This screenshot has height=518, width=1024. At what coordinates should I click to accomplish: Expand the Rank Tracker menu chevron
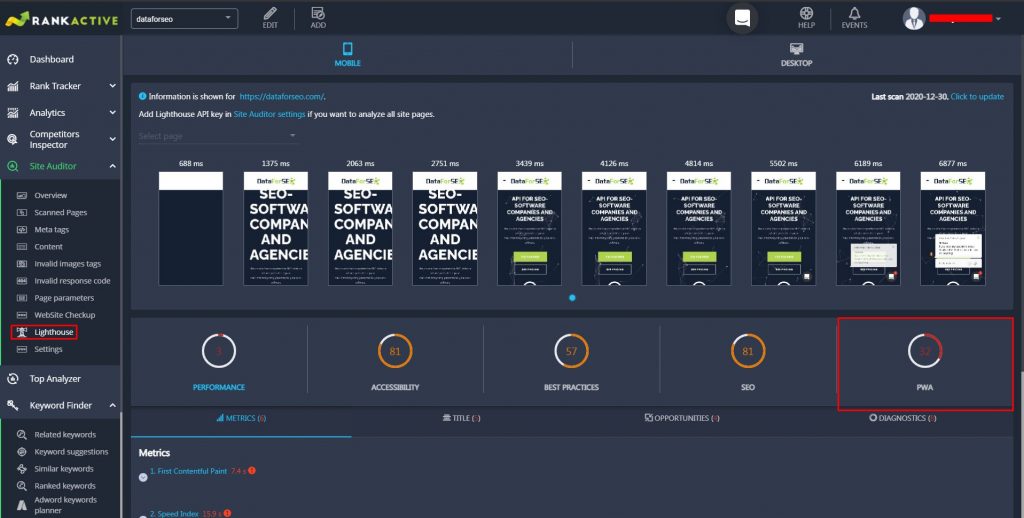coord(112,86)
